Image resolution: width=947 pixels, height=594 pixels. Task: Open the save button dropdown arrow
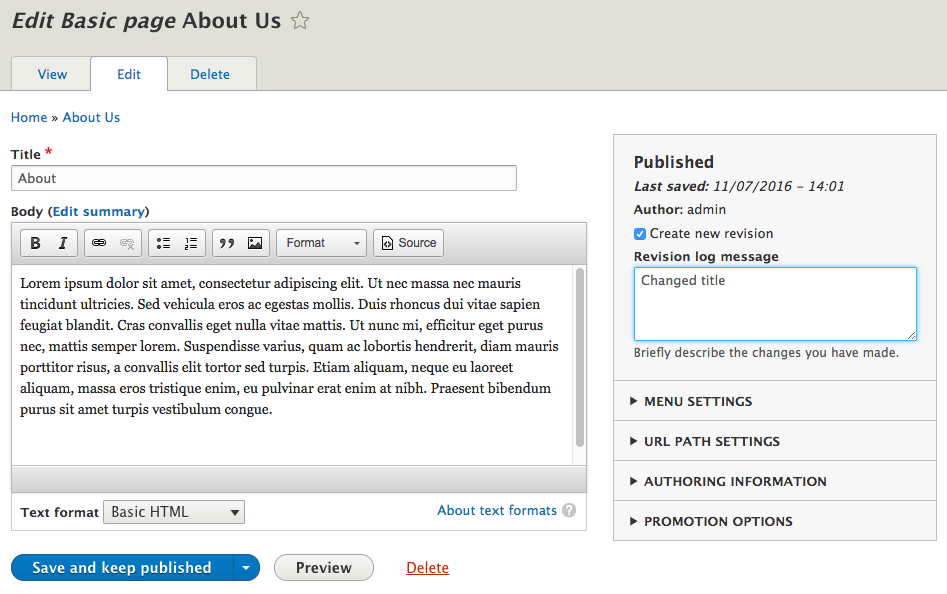pos(246,568)
